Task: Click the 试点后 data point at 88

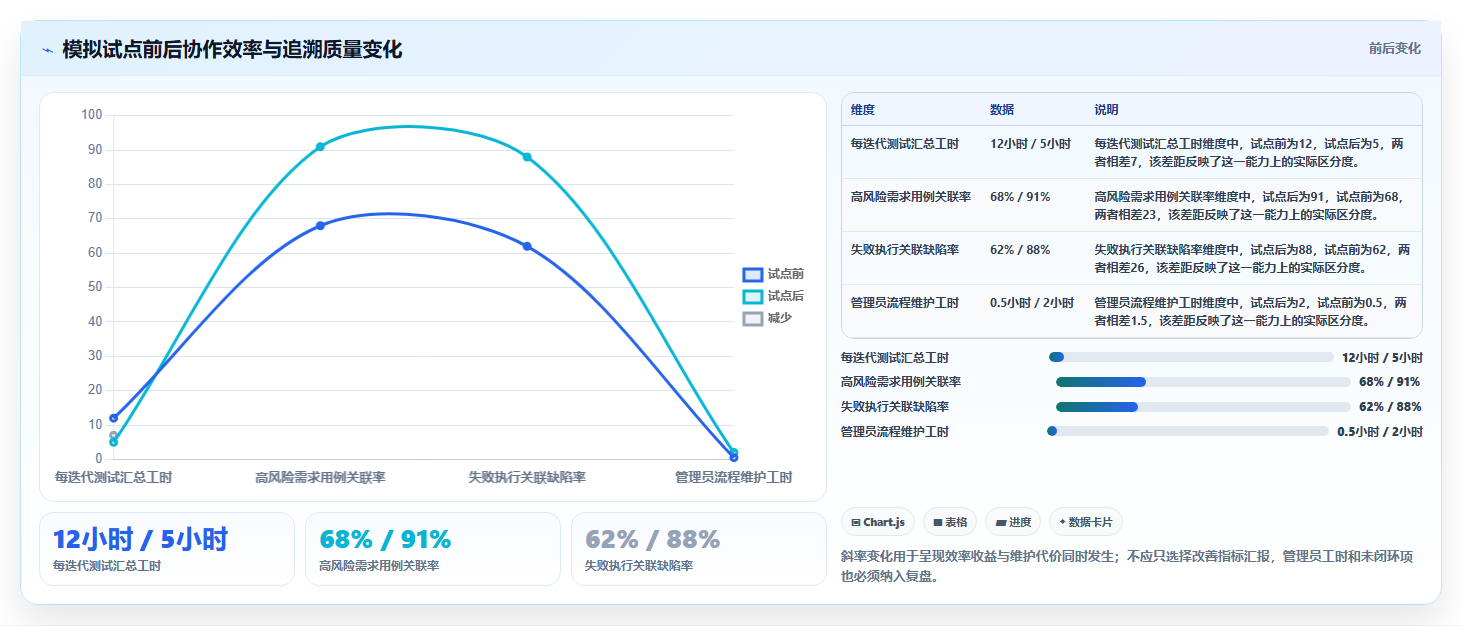Action: 527,157
